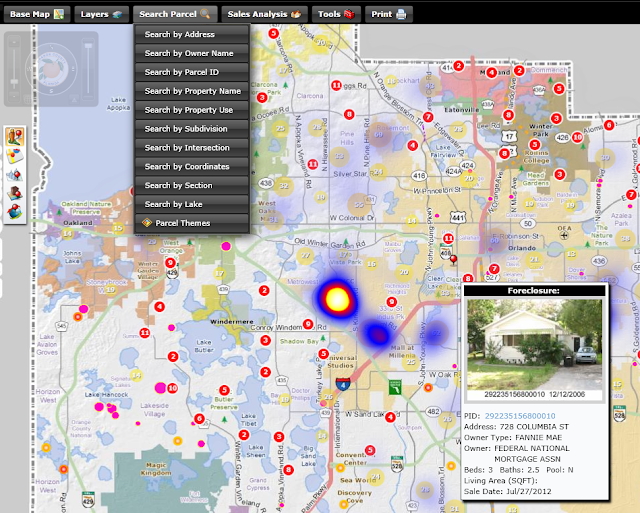Click the up-arrow button in navigation panel
The width and height of the screenshot is (640, 513).
tap(74, 98)
